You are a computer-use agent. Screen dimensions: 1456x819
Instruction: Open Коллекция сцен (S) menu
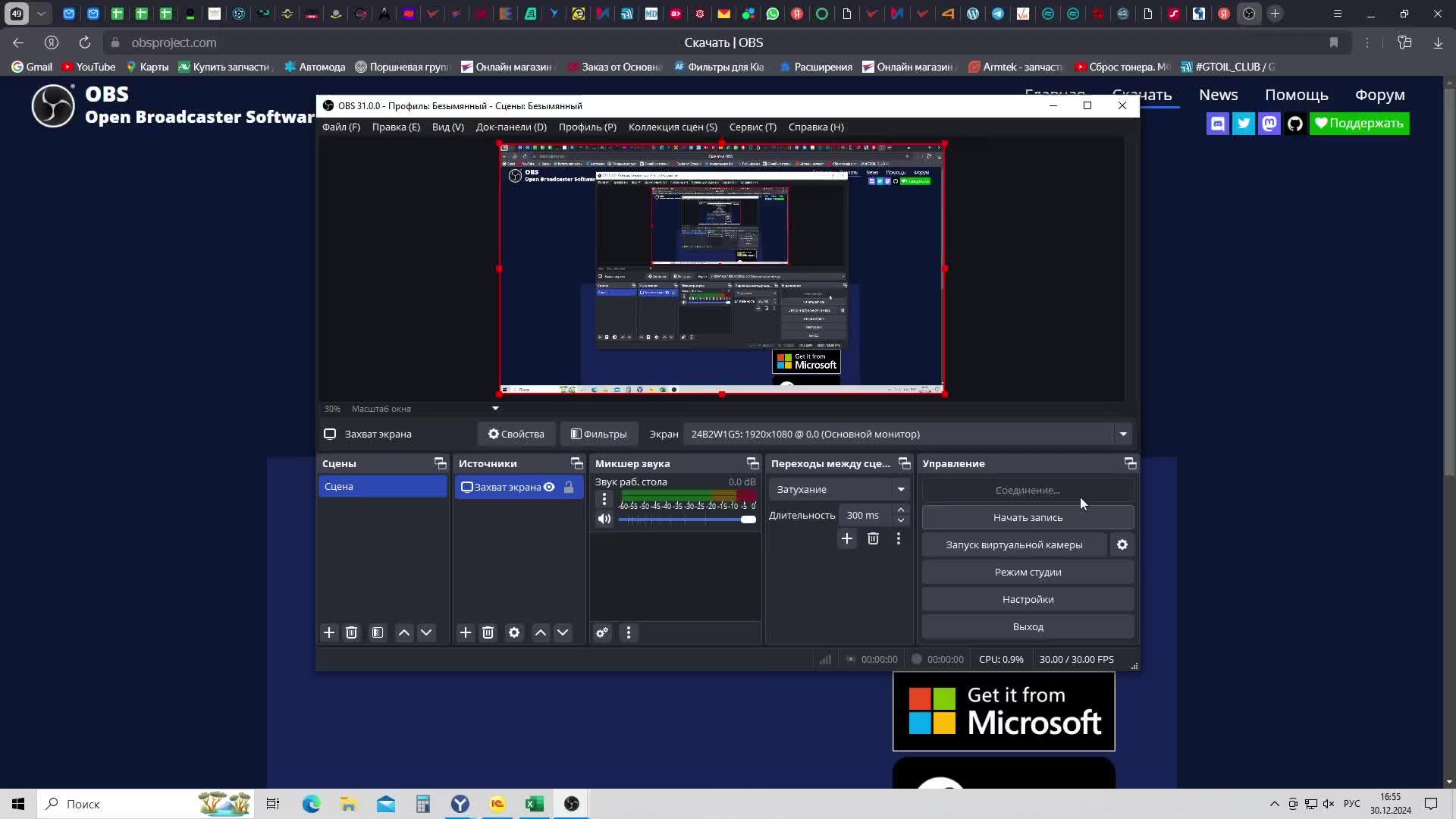673,127
